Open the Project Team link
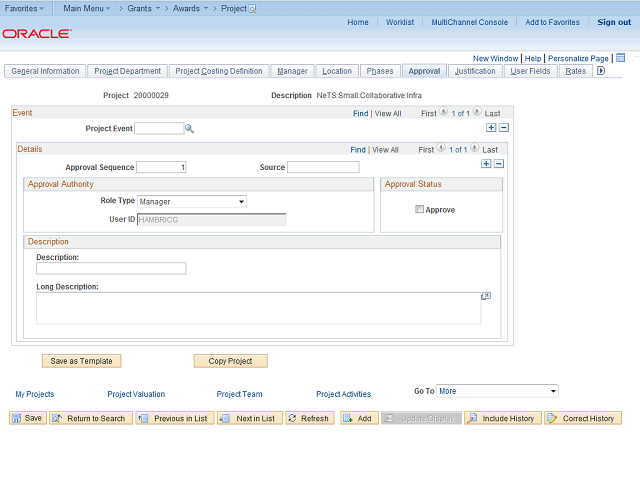The image size is (640, 480). click(x=239, y=394)
